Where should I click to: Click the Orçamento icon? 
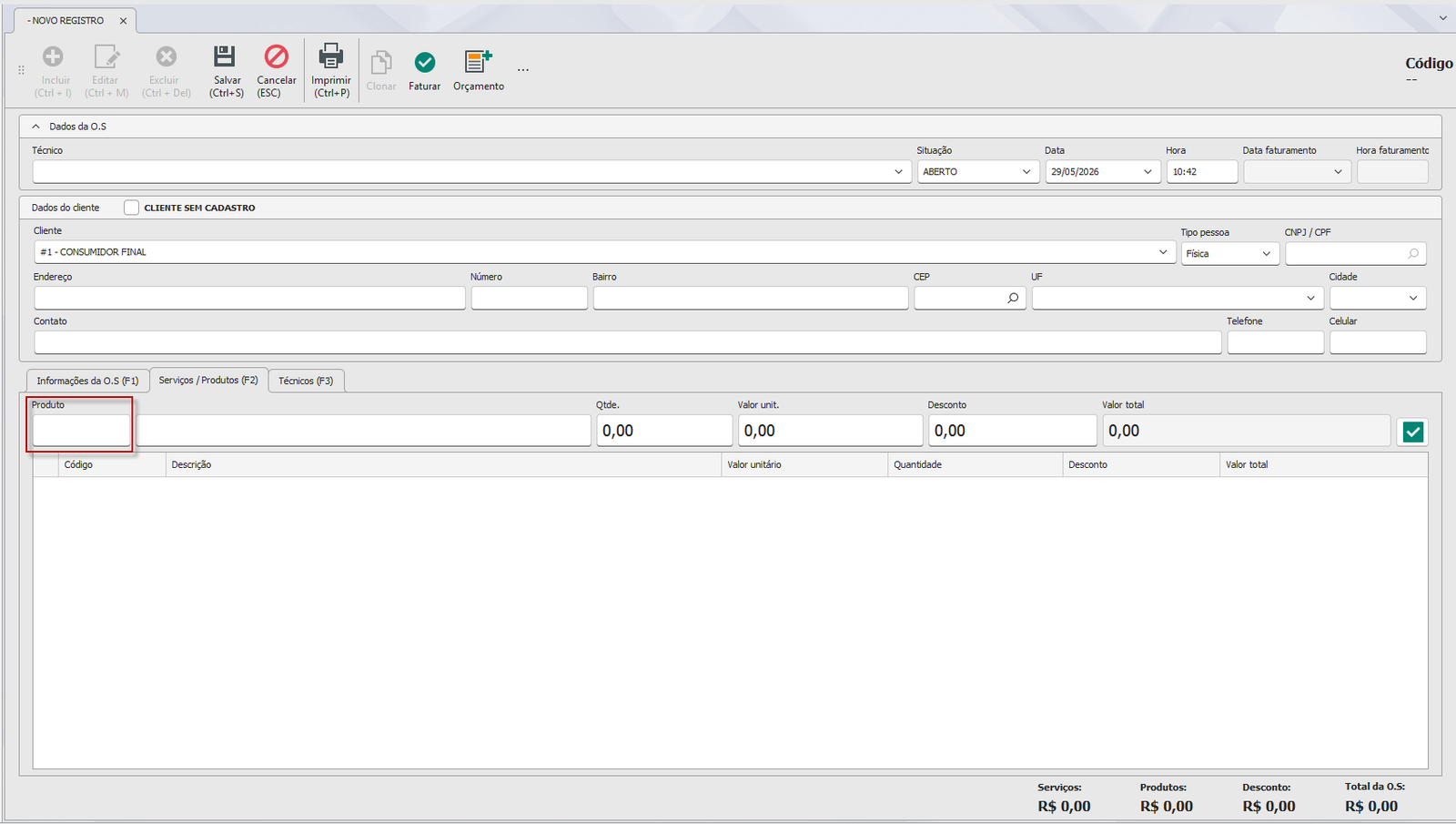click(478, 61)
